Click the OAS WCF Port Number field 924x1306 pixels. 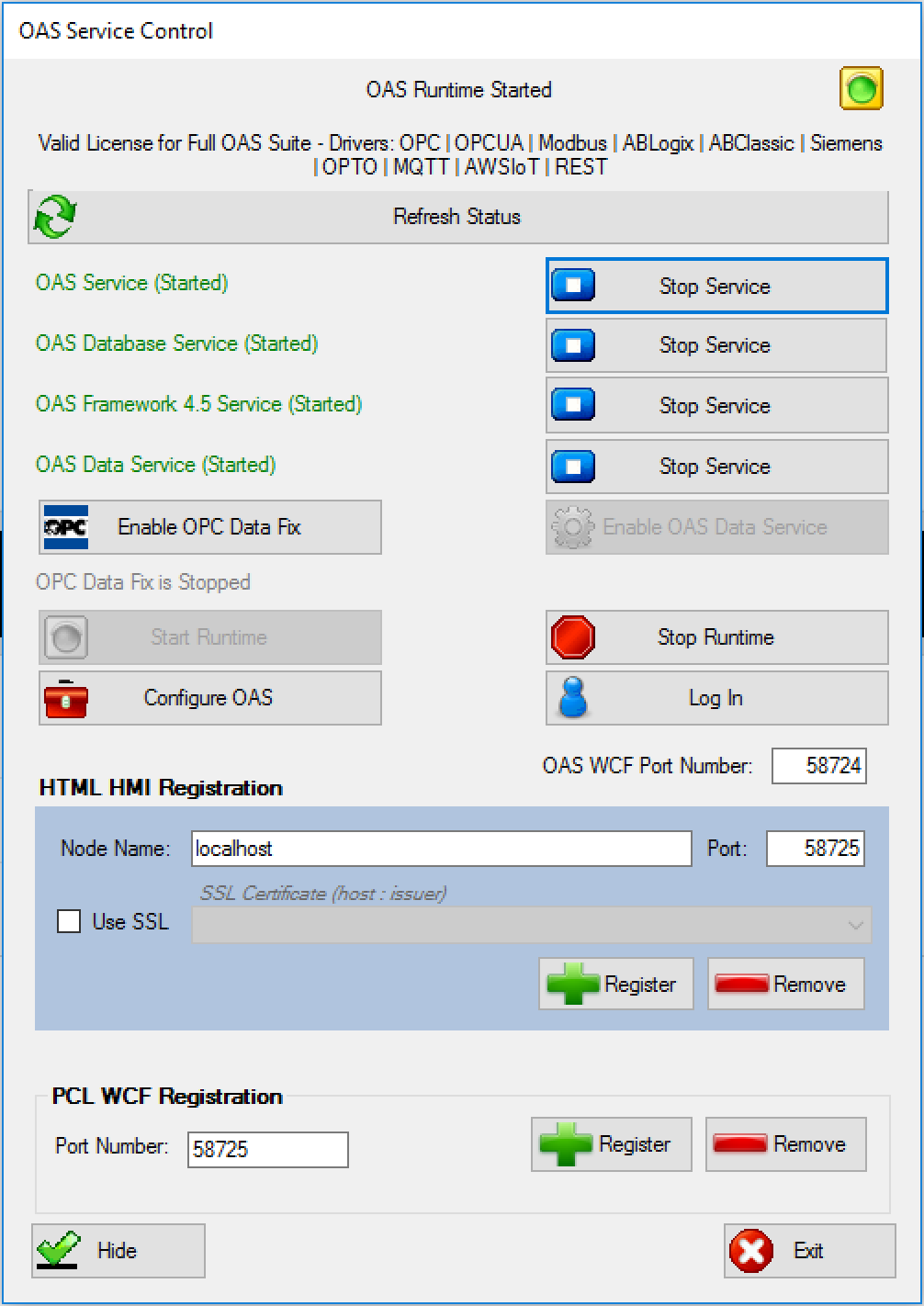click(x=818, y=766)
